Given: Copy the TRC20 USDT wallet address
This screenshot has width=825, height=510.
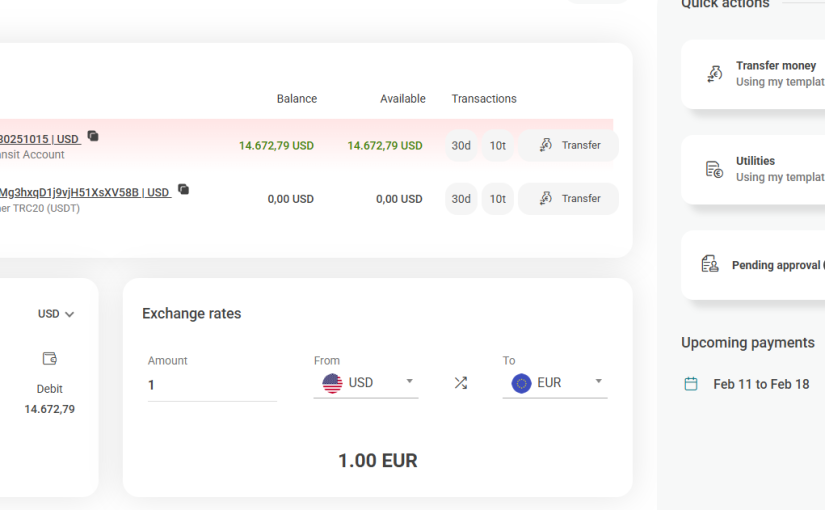Looking at the screenshot, I should (x=183, y=189).
